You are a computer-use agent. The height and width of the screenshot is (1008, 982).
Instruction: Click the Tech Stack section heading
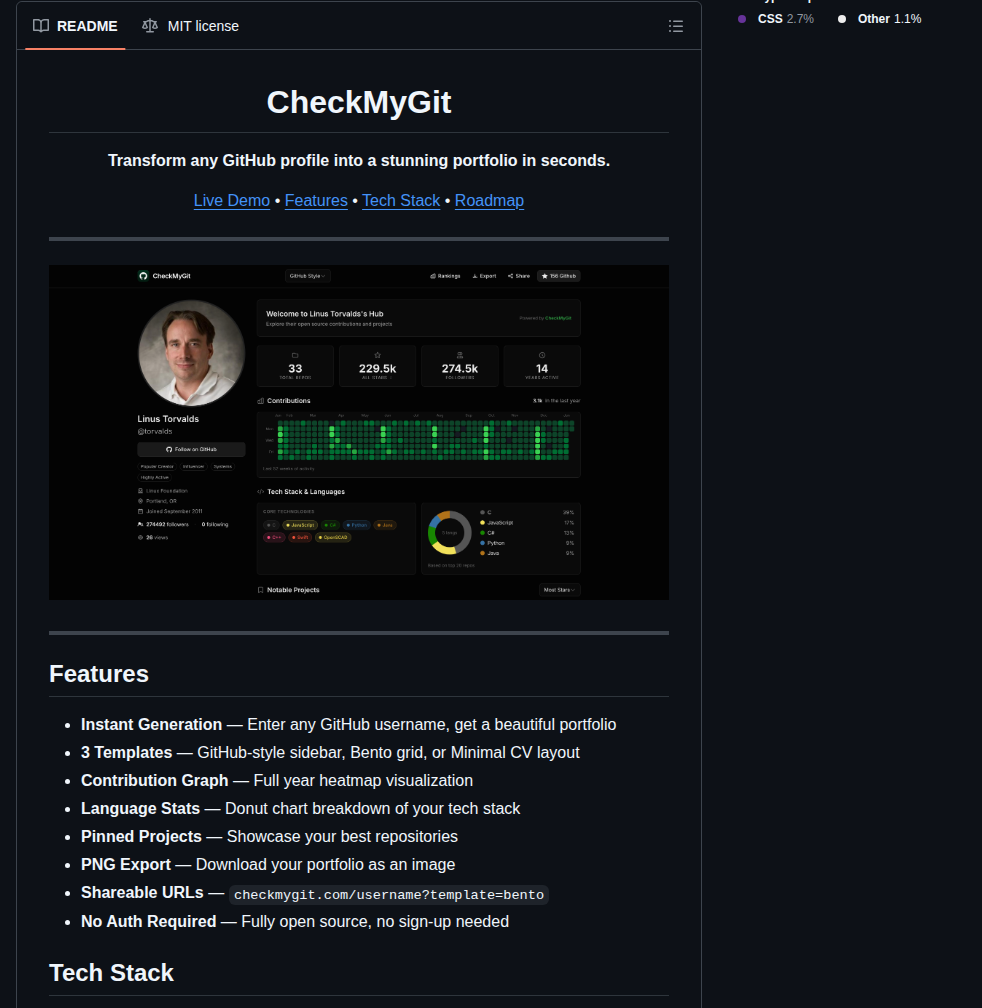(111, 973)
